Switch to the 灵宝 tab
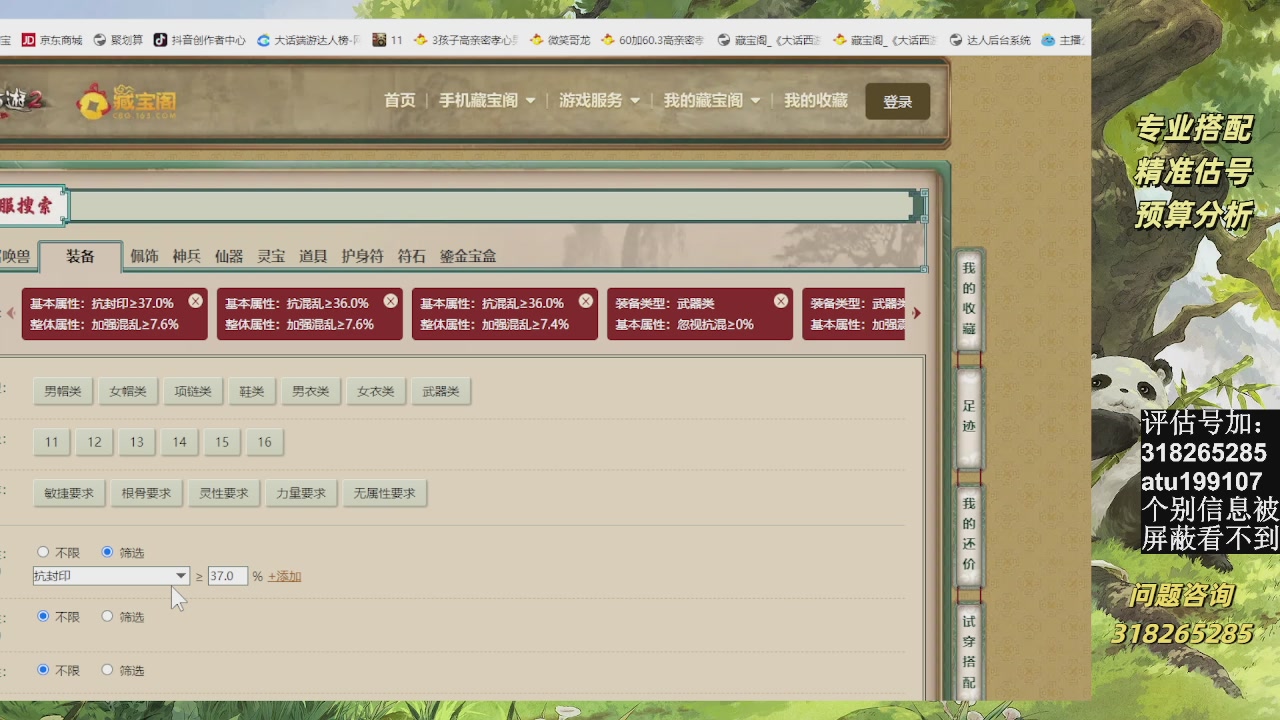This screenshot has height=720, width=1280. tap(271, 256)
